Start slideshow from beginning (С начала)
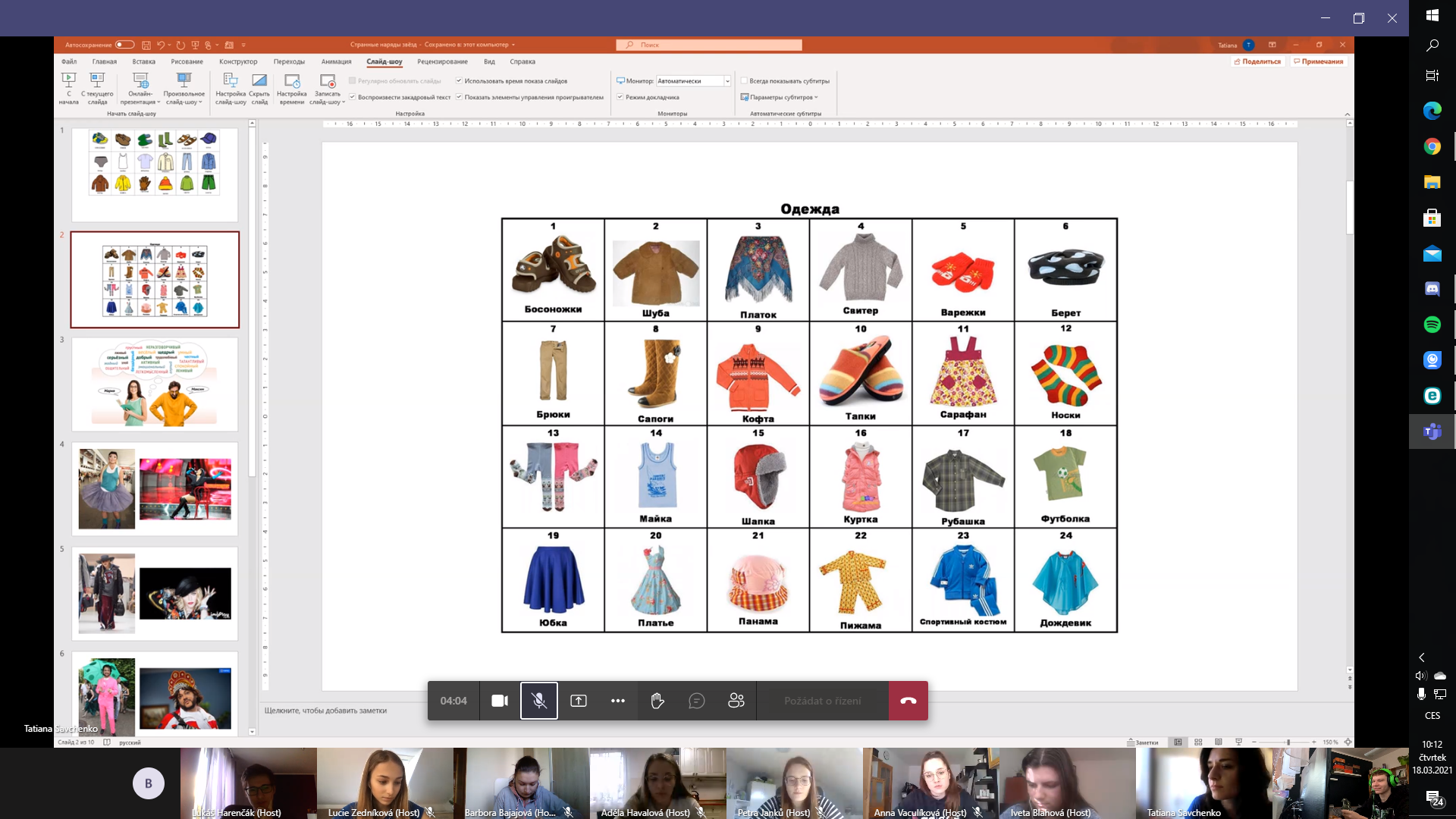The width and height of the screenshot is (1456, 819). 68,89
